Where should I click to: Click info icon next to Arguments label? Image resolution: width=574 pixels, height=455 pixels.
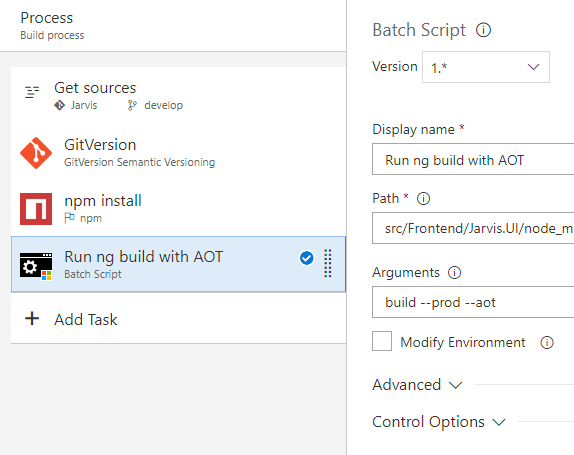tap(455, 272)
